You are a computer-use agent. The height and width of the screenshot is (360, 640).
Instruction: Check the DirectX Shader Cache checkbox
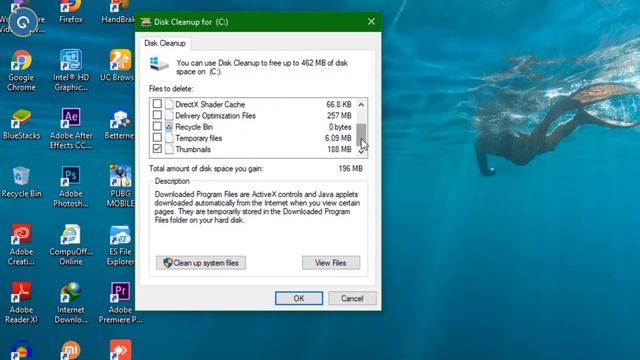coord(157,104)
